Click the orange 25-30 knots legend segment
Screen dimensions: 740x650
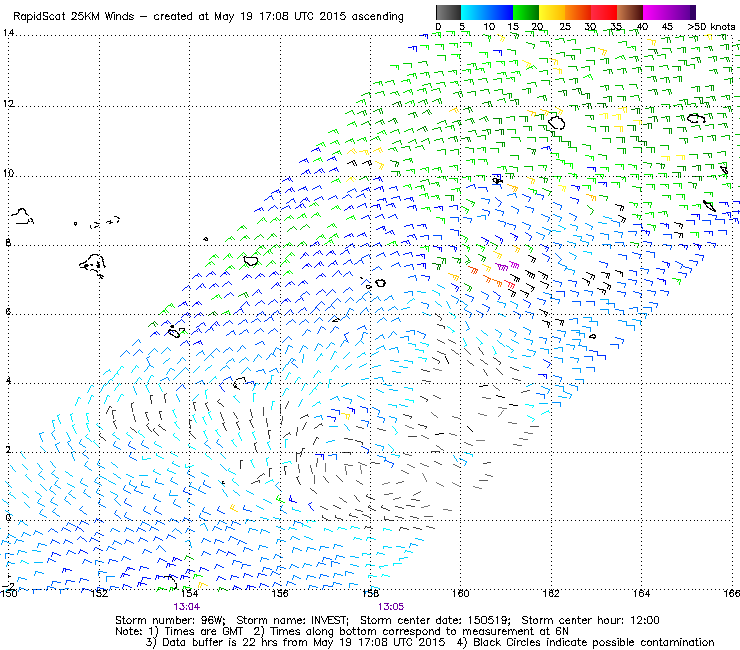pos(578,12)
